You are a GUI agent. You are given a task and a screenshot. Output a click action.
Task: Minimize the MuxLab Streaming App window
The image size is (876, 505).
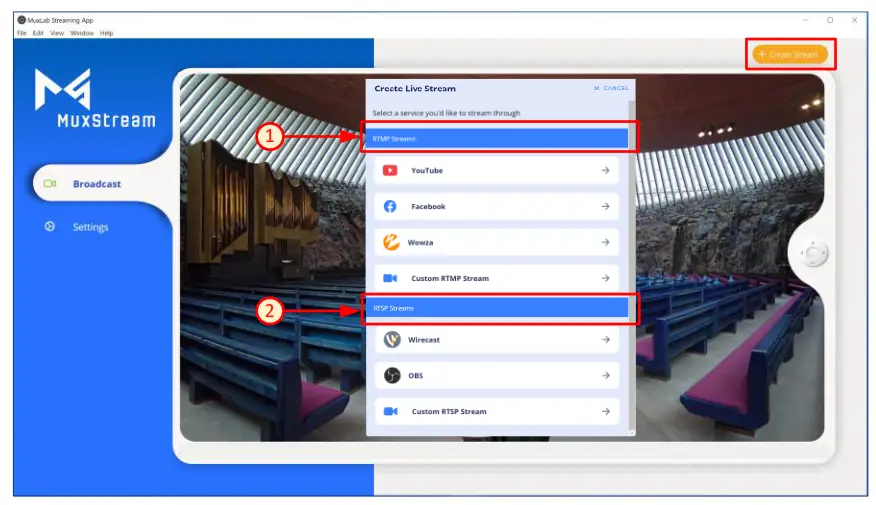pos(805,20)
